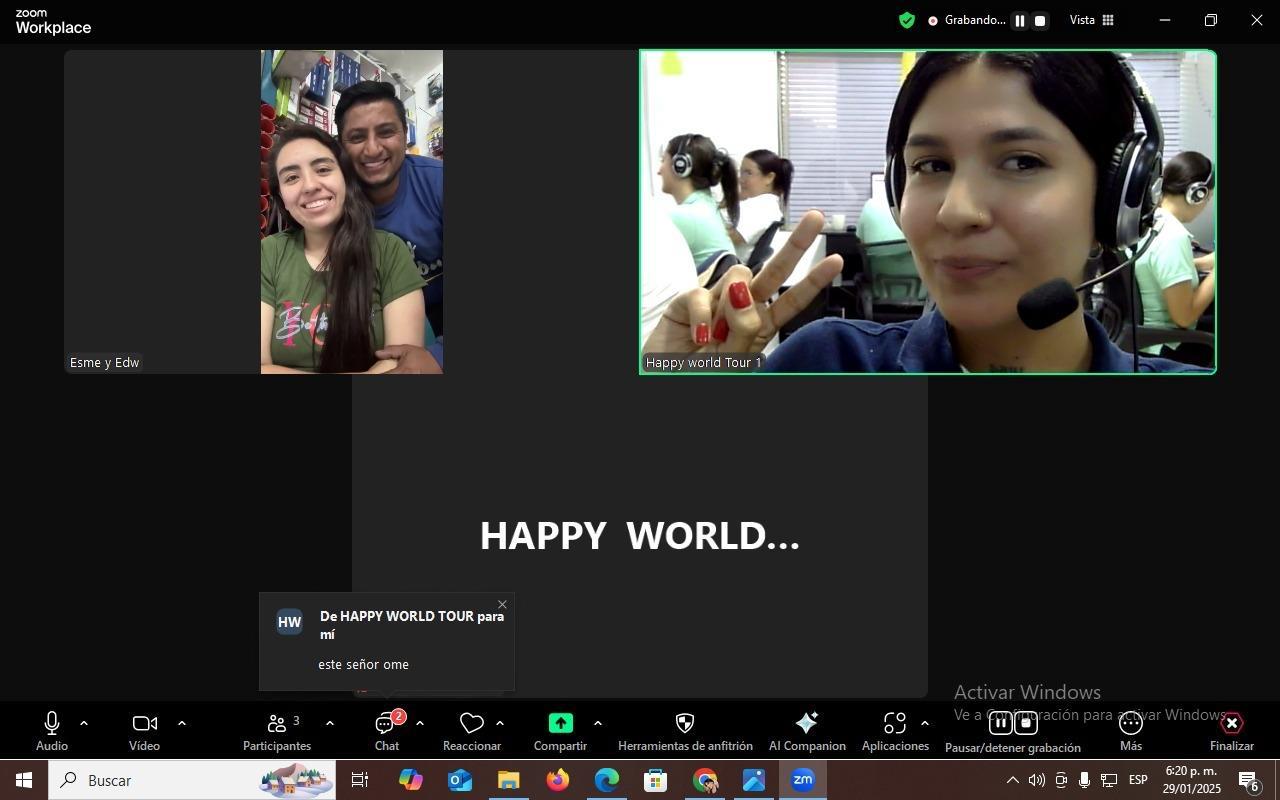Expand reactions options chevron
The image size is (1280, 800).
(500, 723)
